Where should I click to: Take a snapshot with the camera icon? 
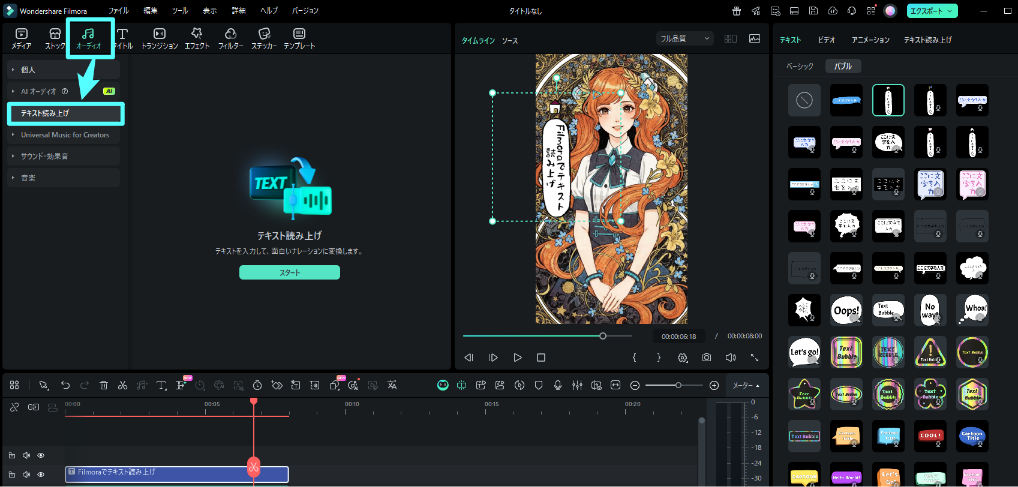[x=707, y=357]
